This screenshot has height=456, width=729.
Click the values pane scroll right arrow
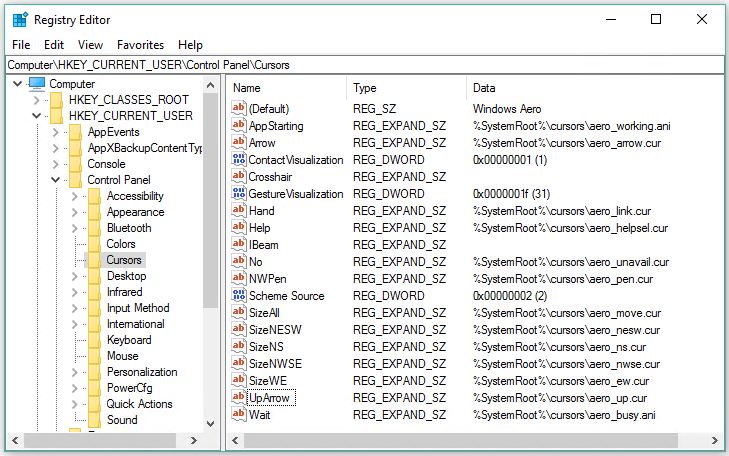[715, 440]
